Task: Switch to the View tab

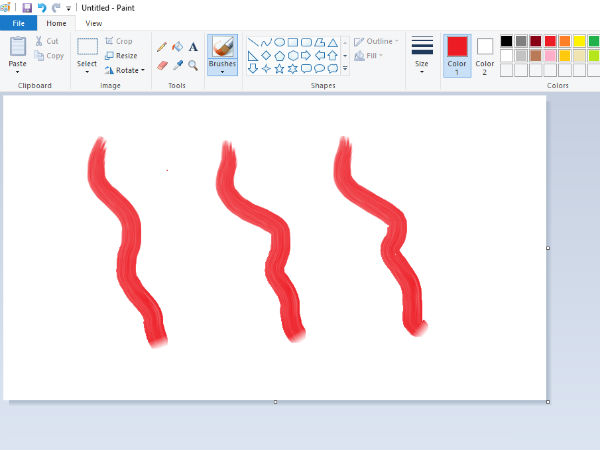Action: click(x=93, y=23)
